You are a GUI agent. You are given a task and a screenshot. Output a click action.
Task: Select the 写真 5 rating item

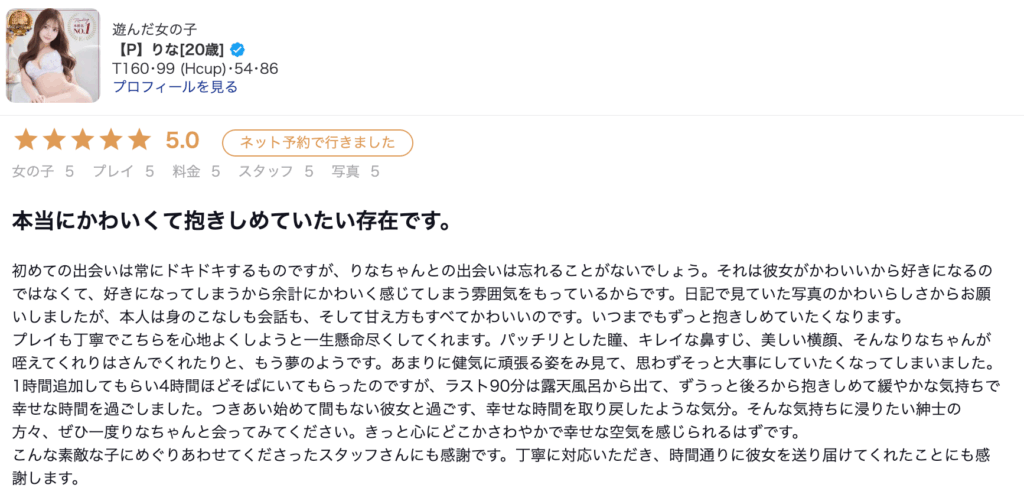click(356, 171)
